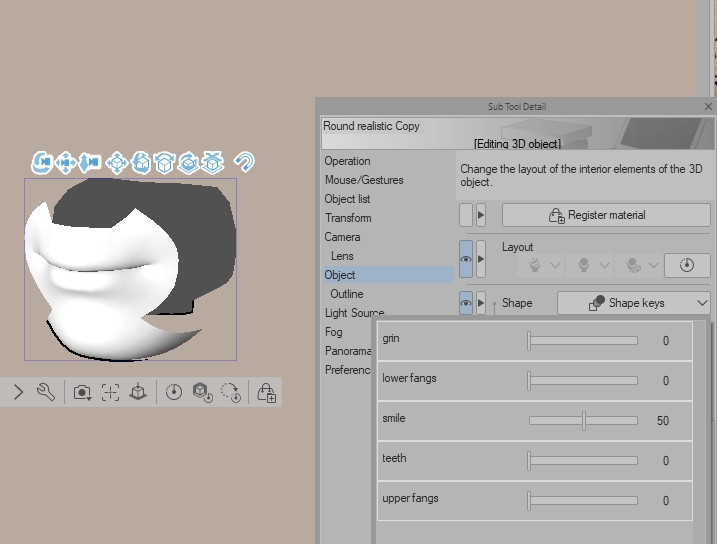Click the smile shape key slider
The image size is (717, 544).
tap(584, 421)
